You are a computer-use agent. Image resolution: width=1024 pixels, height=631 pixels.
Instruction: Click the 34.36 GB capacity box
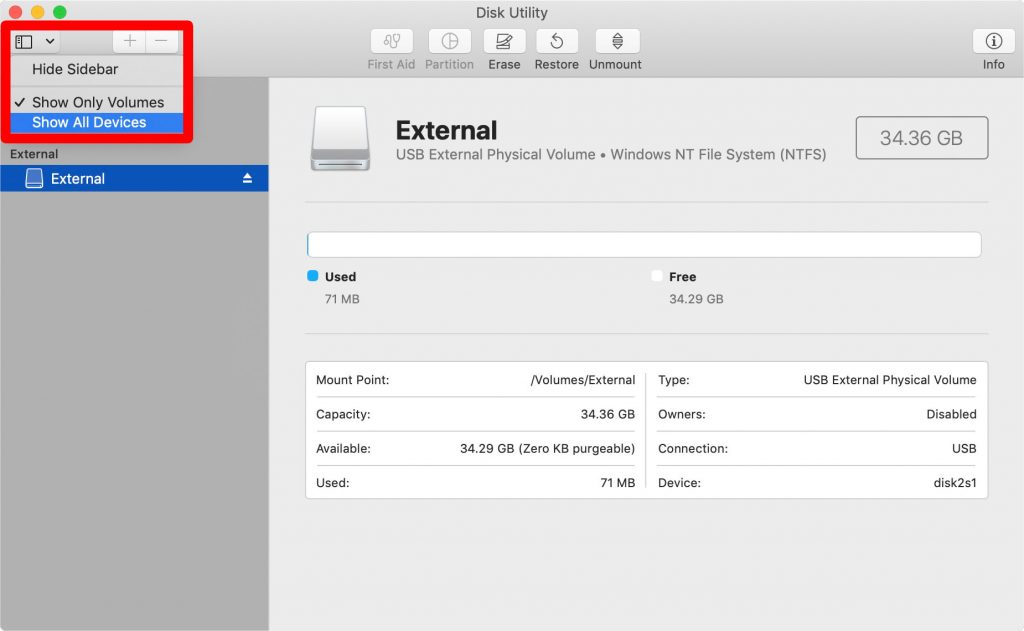(921, 138)
